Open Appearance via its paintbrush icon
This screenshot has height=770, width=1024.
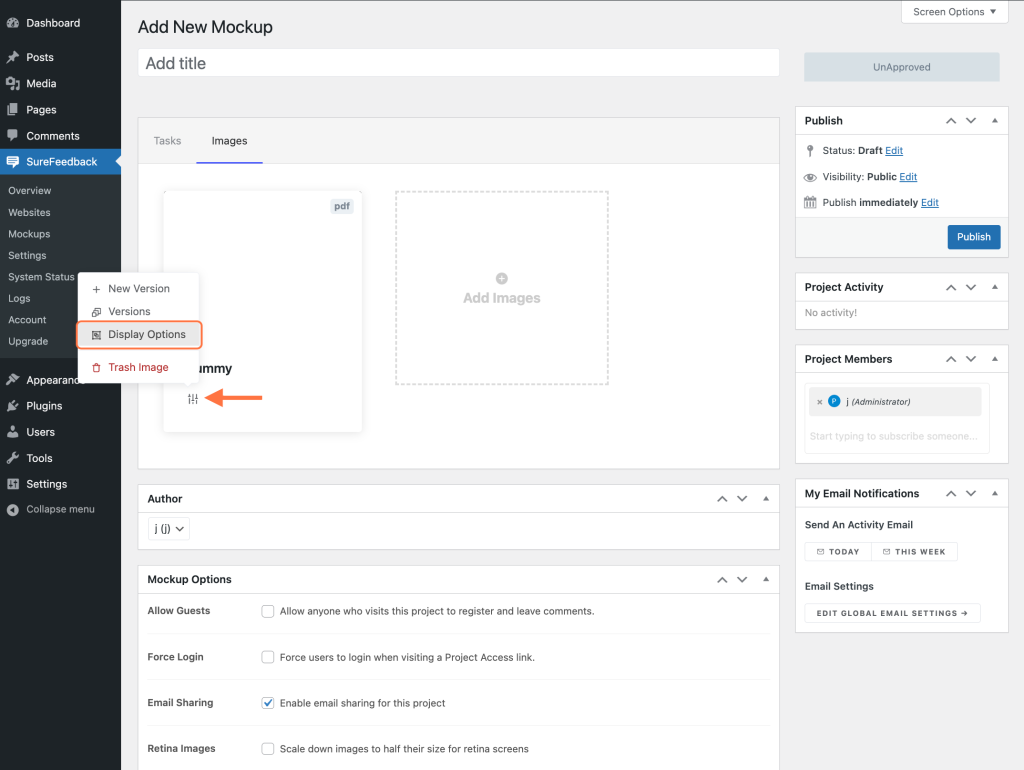click(x=13, y=379)
